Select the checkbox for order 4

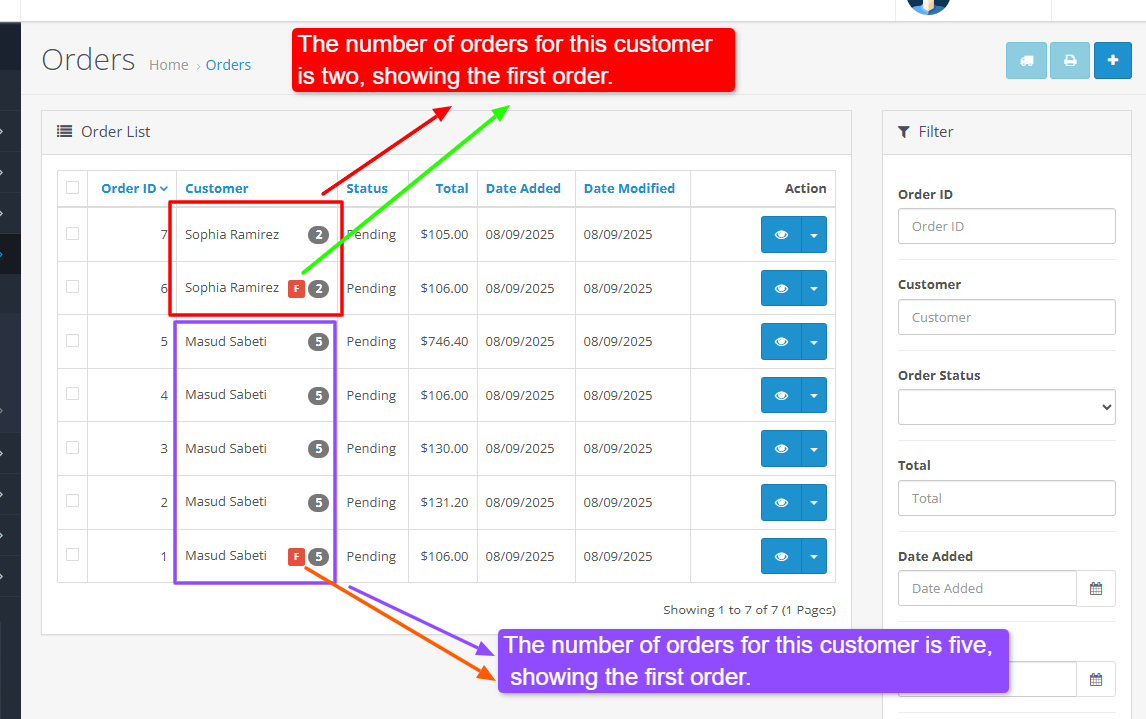72,394
